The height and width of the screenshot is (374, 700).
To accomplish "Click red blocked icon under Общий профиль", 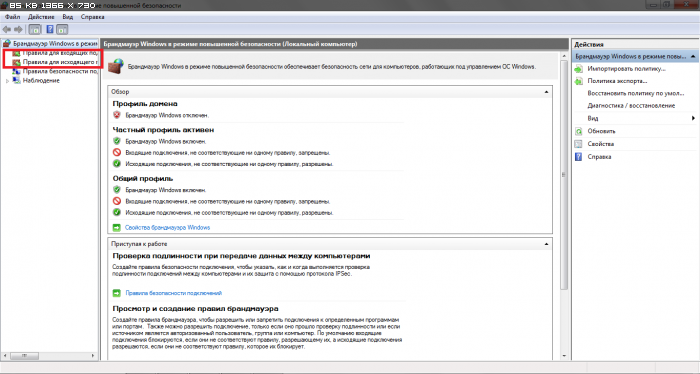I will pyautogui.click(x=117, y=201).
